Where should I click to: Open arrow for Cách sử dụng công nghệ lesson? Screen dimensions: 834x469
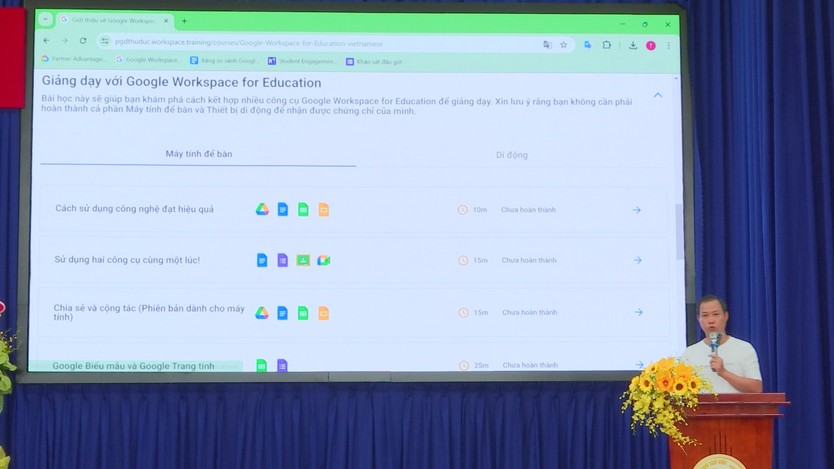tap(637, 210)
